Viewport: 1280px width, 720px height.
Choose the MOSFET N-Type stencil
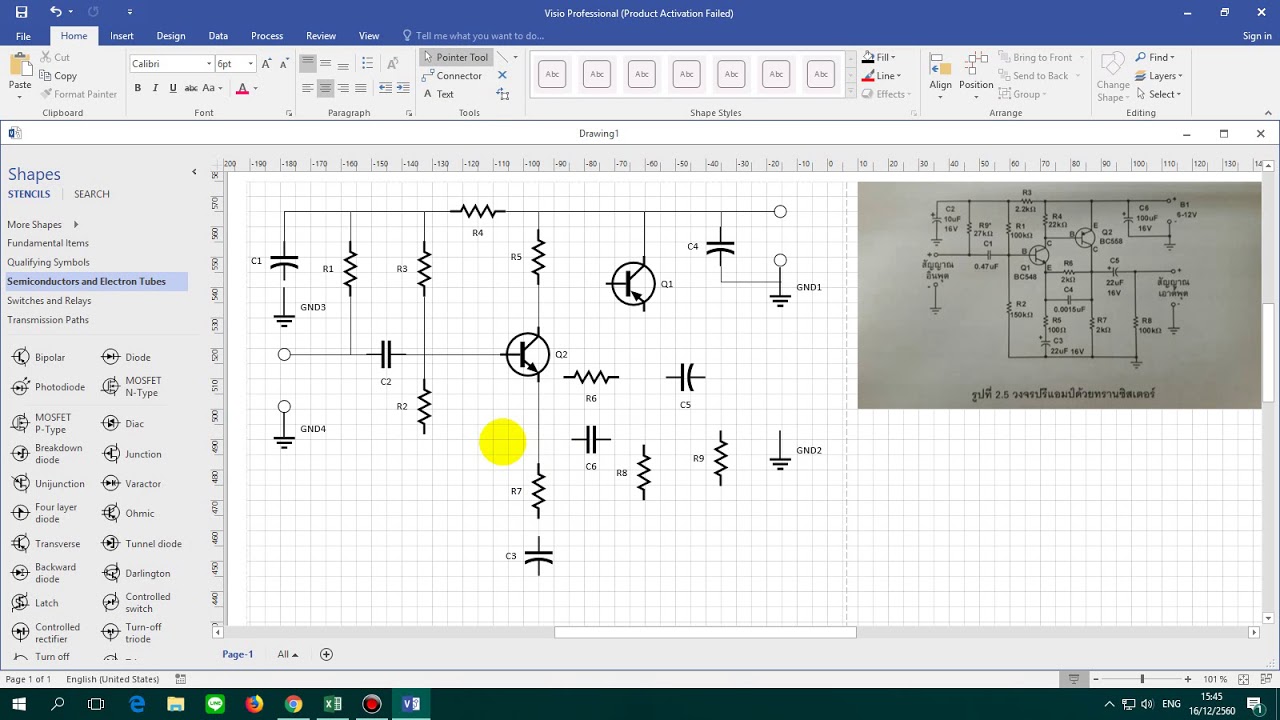click(132, 387)
